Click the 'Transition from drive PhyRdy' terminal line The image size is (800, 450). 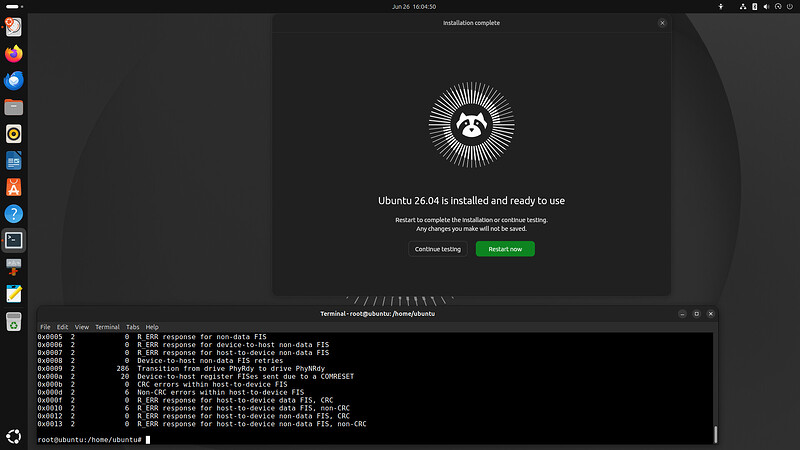click(181, 368)
